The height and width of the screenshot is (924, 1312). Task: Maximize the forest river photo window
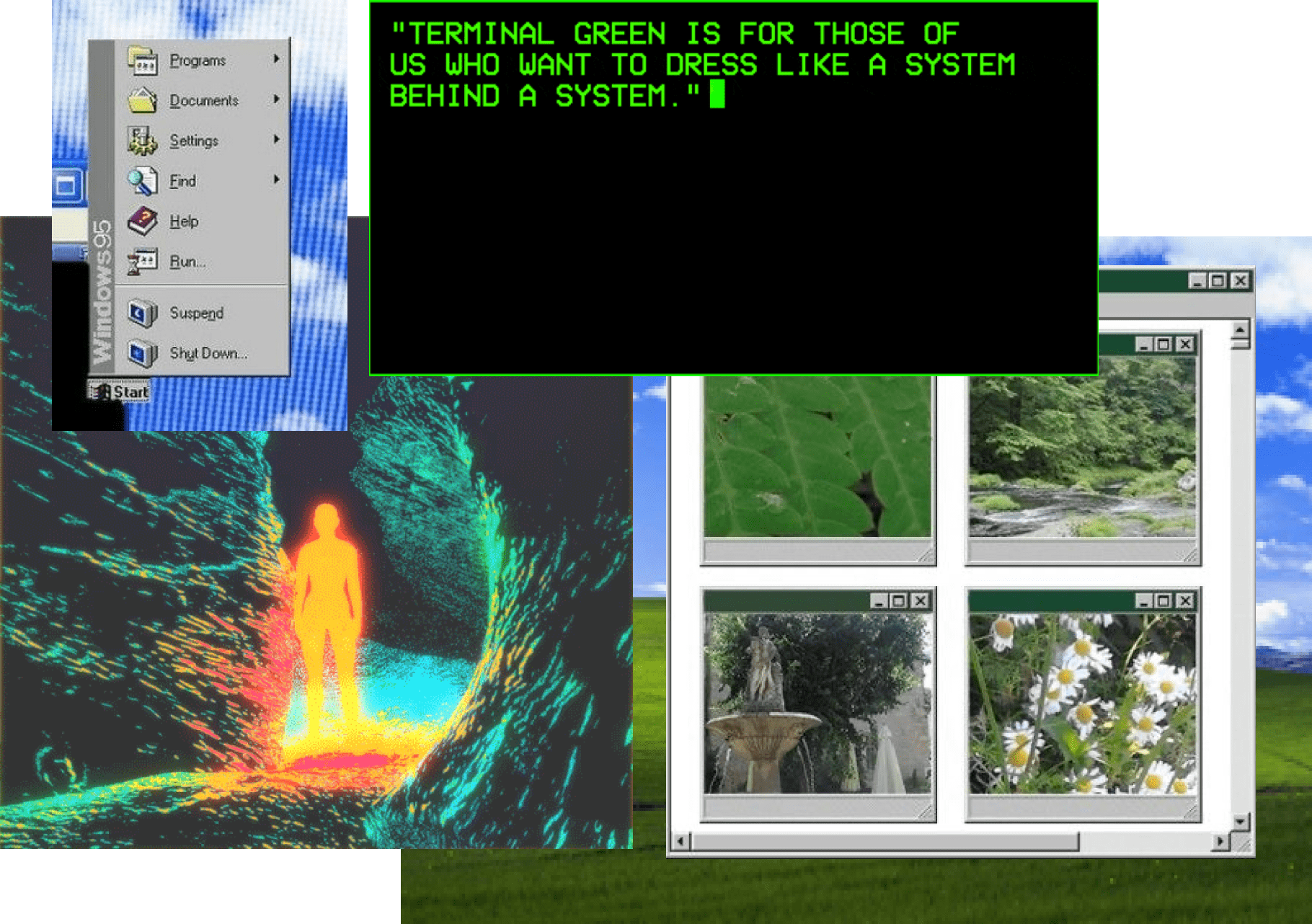point(1163,345)
